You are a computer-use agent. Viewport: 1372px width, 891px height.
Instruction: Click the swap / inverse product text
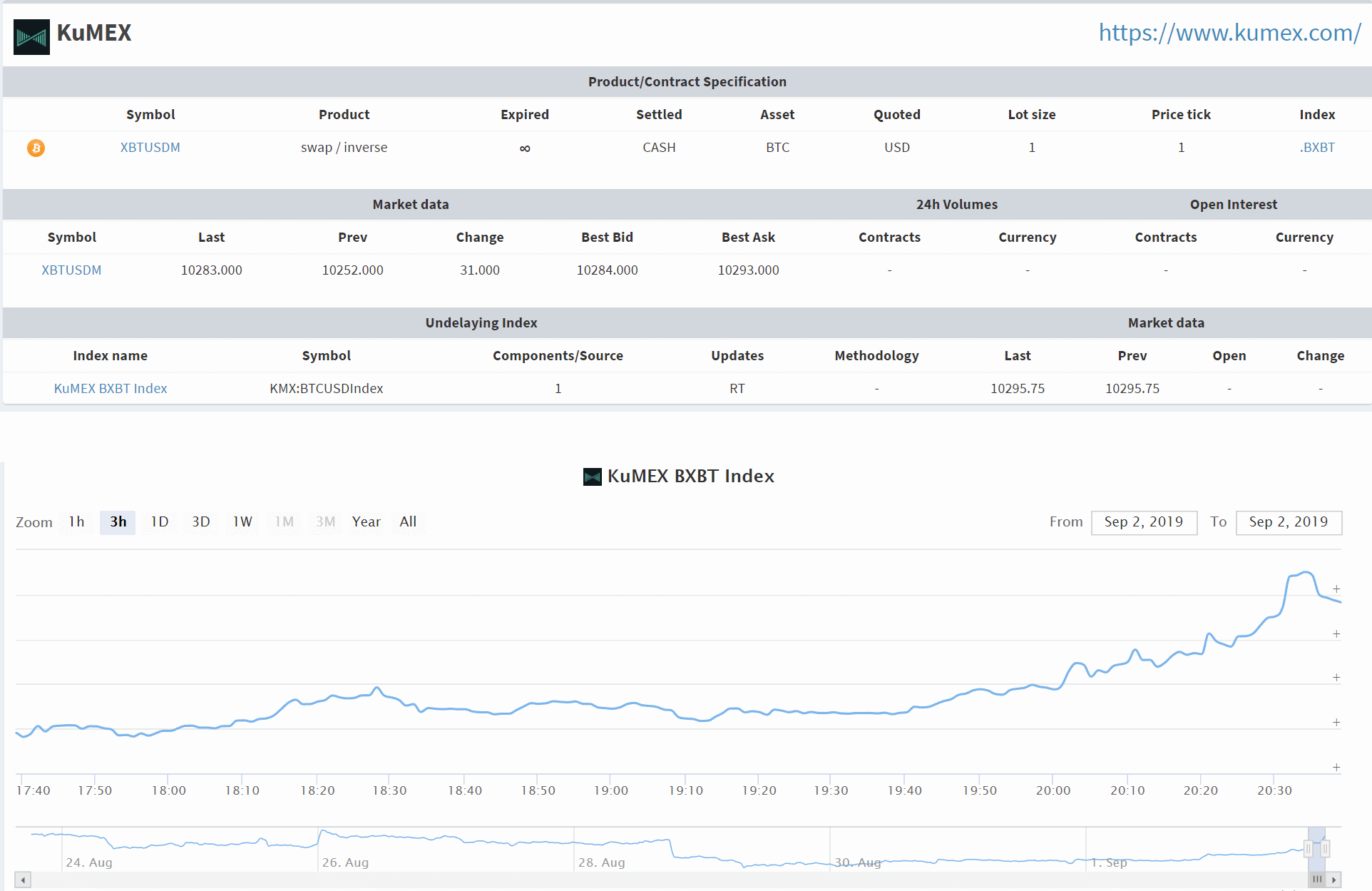[x=344, y=148]
